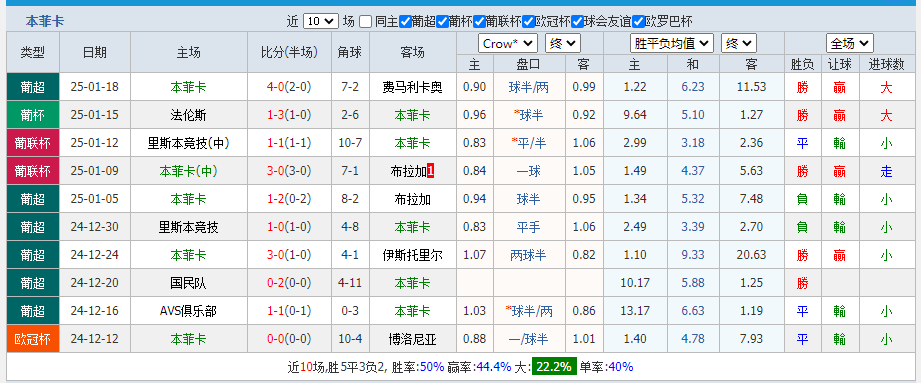Click the corner count 4-11
Viewport: 921px width, 383px height.
350,283
